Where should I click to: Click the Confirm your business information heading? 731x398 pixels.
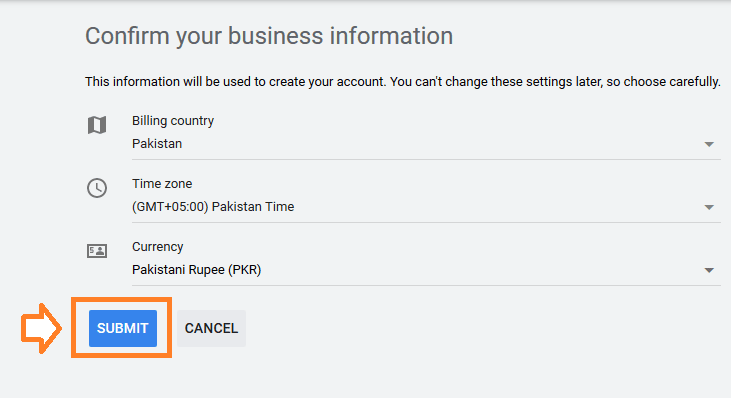(269, 36)
